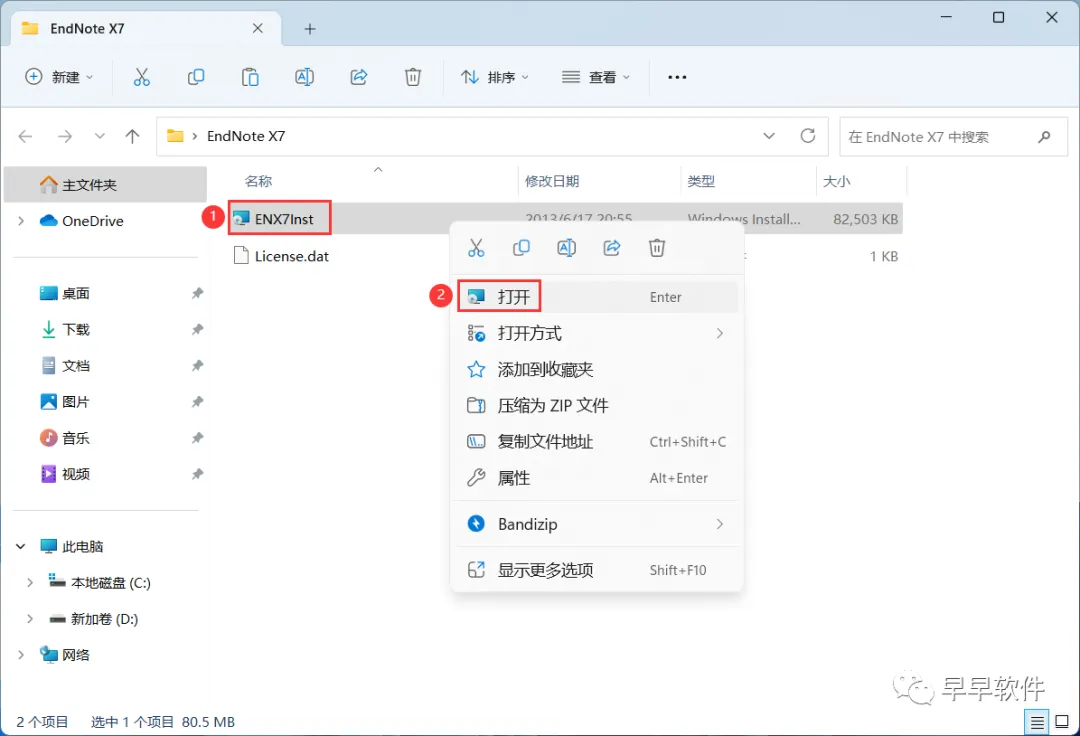Select the ENX7Inst file

284,219
